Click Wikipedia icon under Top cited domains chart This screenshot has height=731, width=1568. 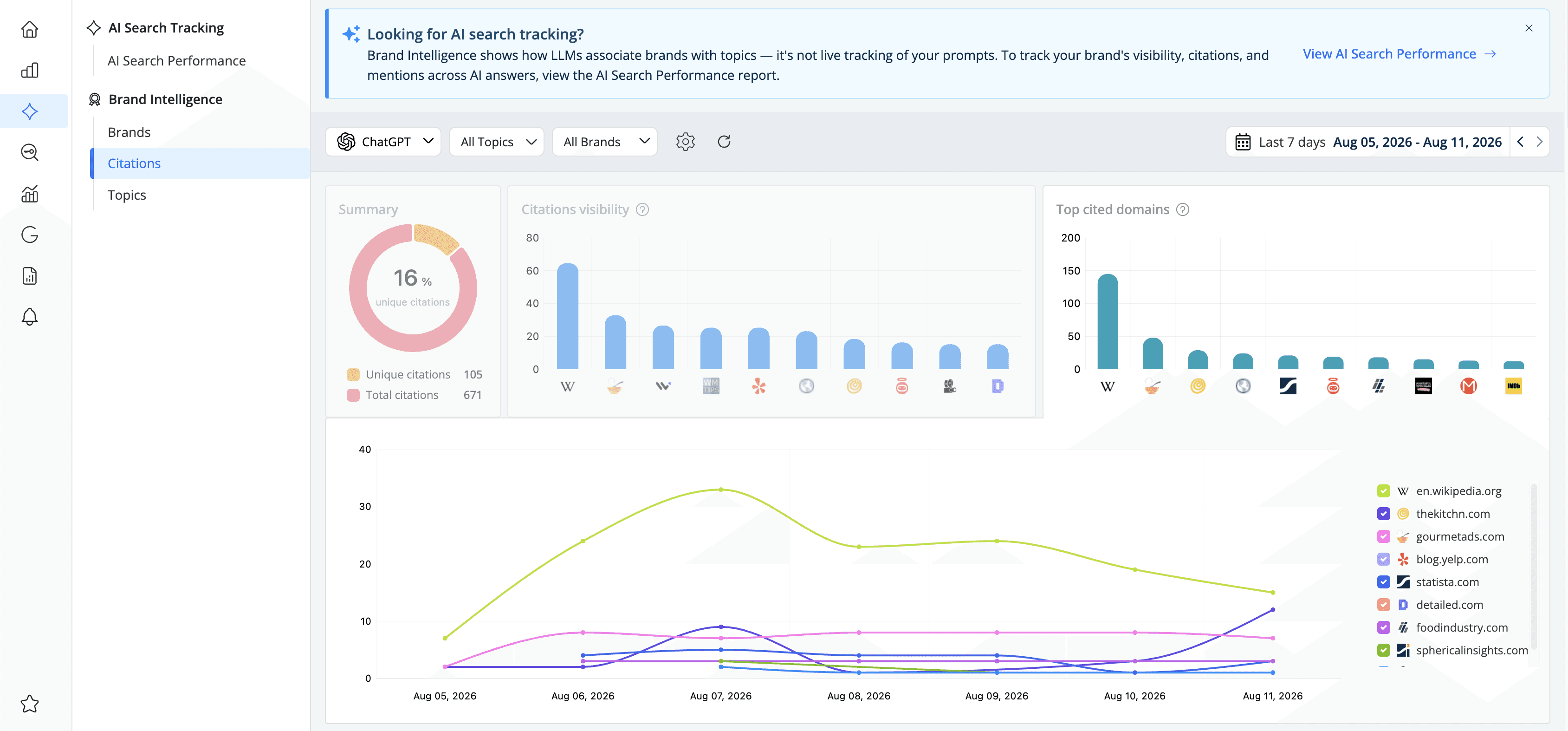point(1107,386)
